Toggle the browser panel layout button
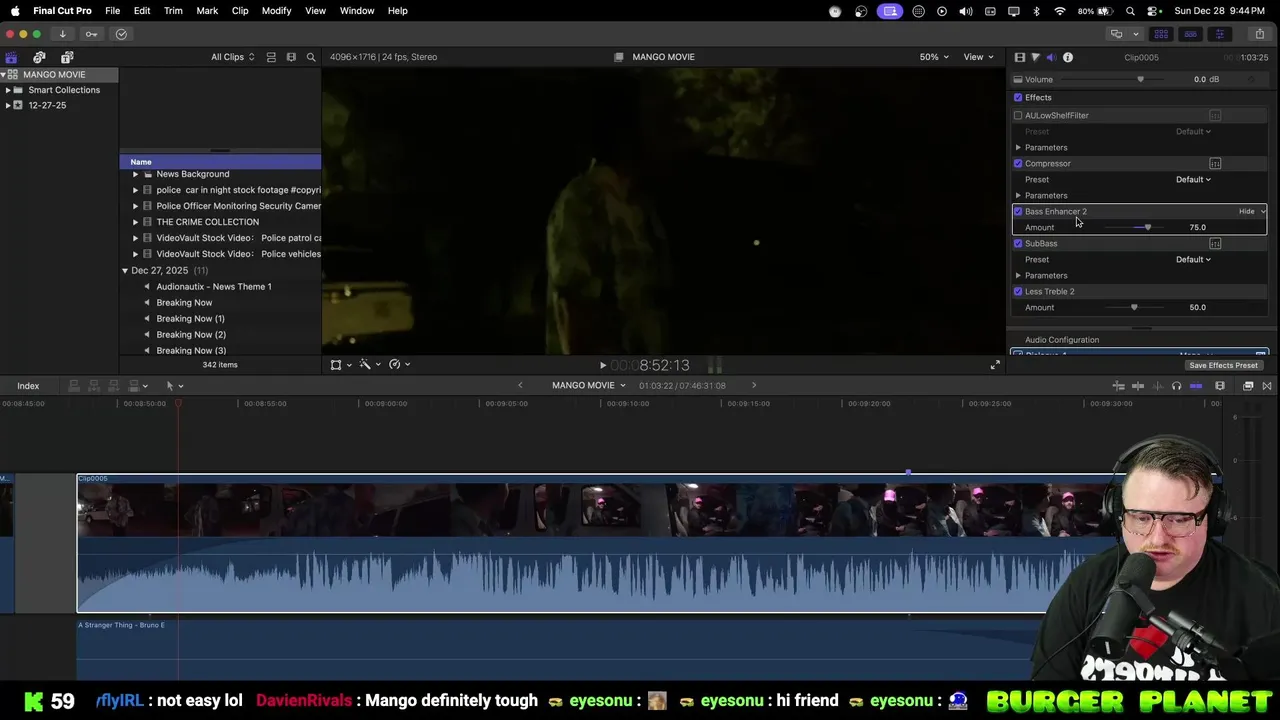This screenshot has width=1280, height=720. click(x=1161, y=34)
